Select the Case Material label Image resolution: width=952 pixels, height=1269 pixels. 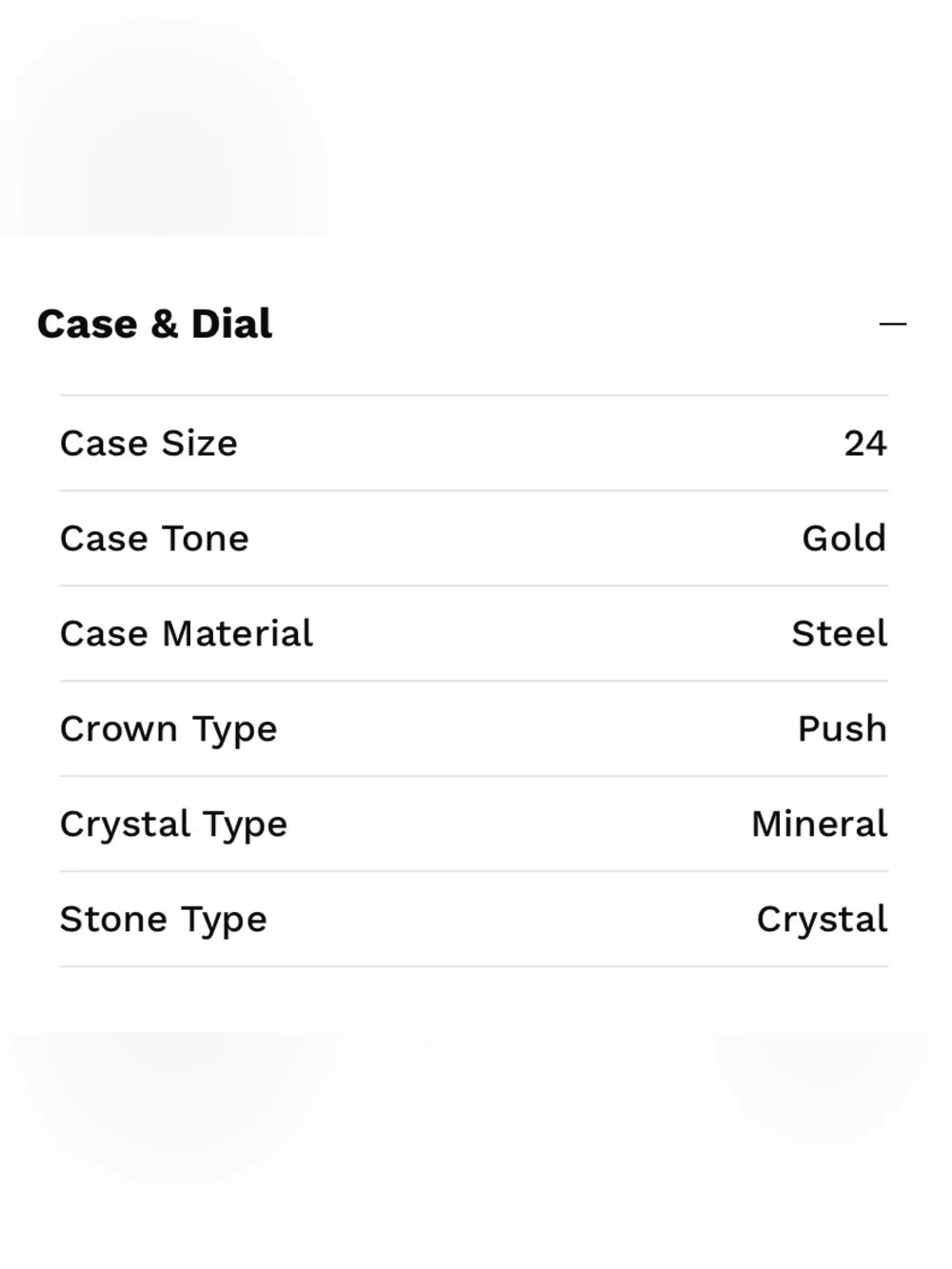[x=187, y=634]
